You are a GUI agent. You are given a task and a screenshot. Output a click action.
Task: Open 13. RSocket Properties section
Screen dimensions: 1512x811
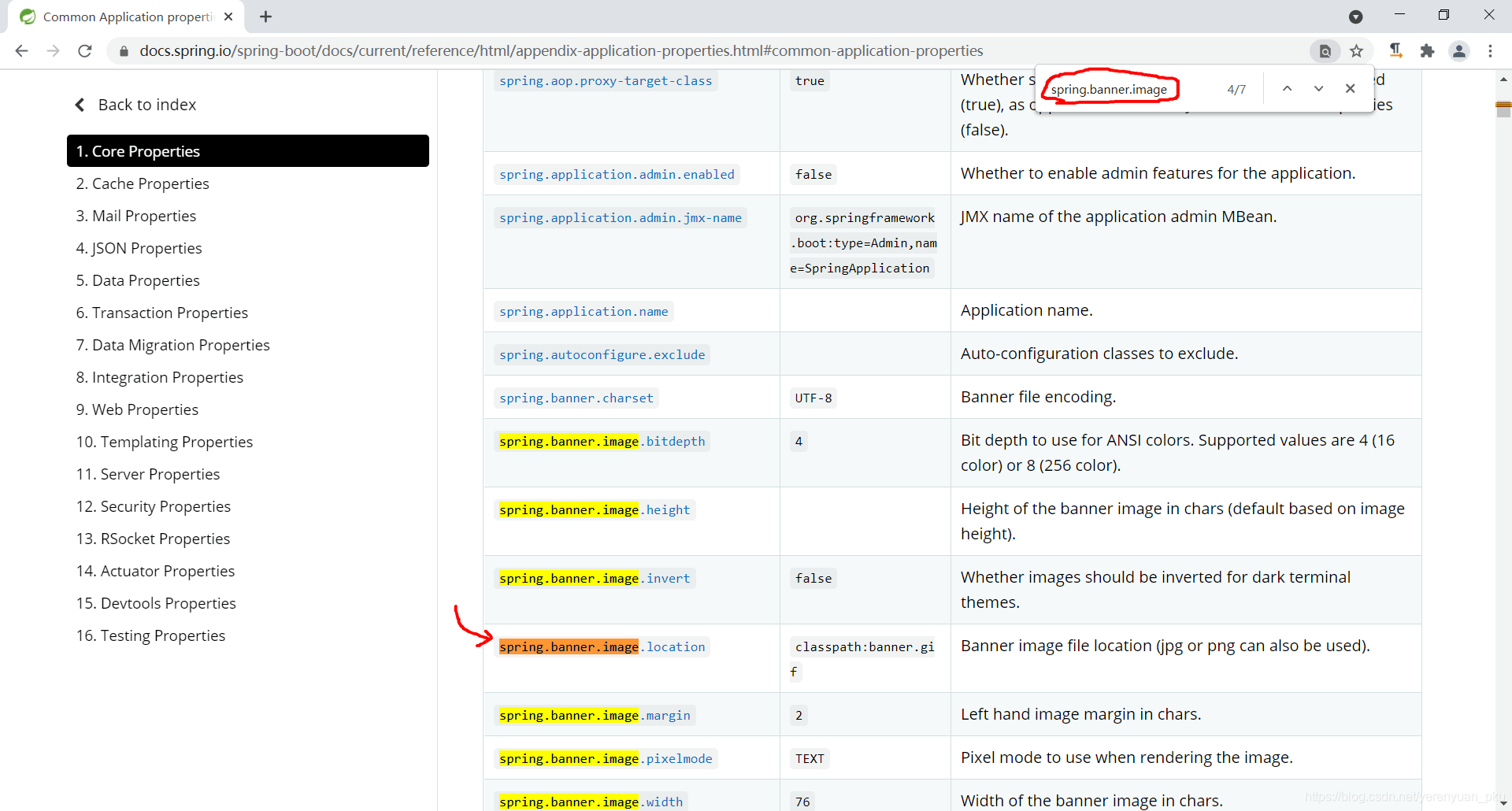[x=153, y=539]
